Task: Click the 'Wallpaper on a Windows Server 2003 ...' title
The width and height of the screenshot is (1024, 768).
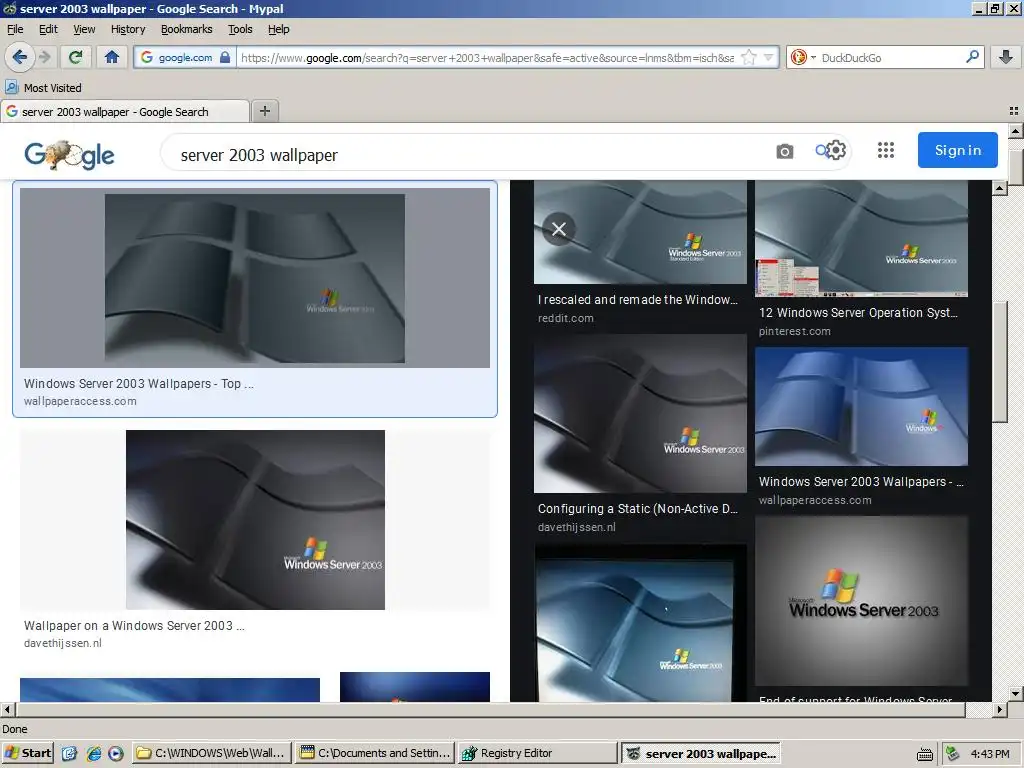Action: pyautogui.click(x=134, y=626)
